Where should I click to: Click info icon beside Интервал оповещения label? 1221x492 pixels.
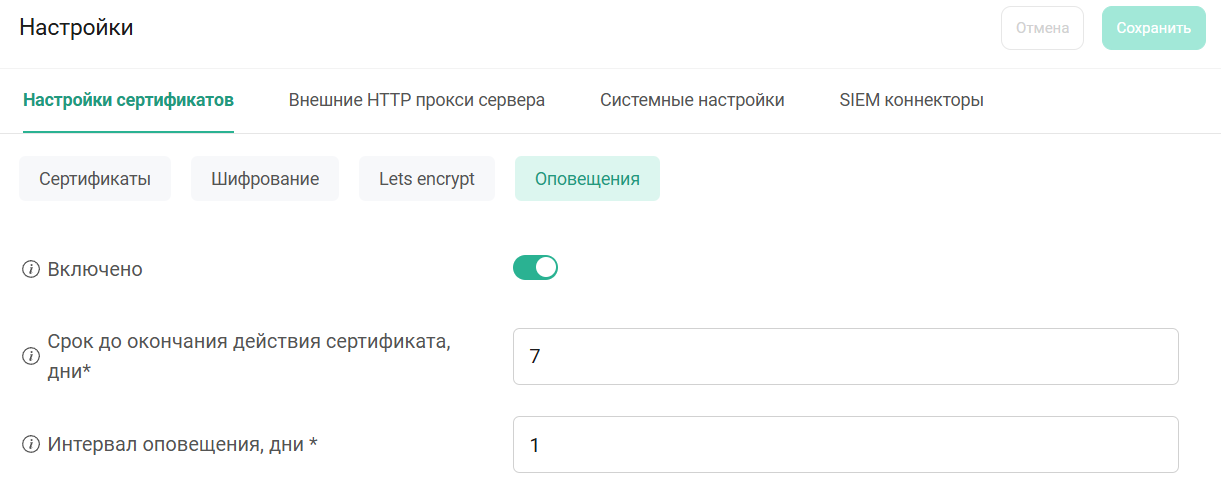tap(30, 444)
